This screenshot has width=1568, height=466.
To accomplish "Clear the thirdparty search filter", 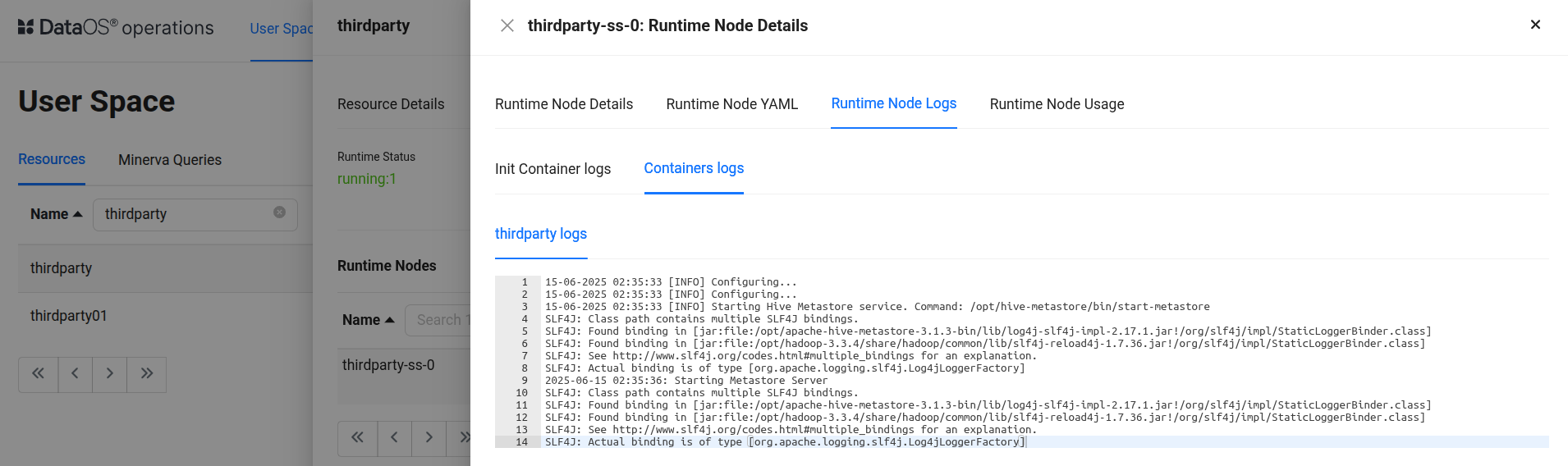I will [279, 212].
